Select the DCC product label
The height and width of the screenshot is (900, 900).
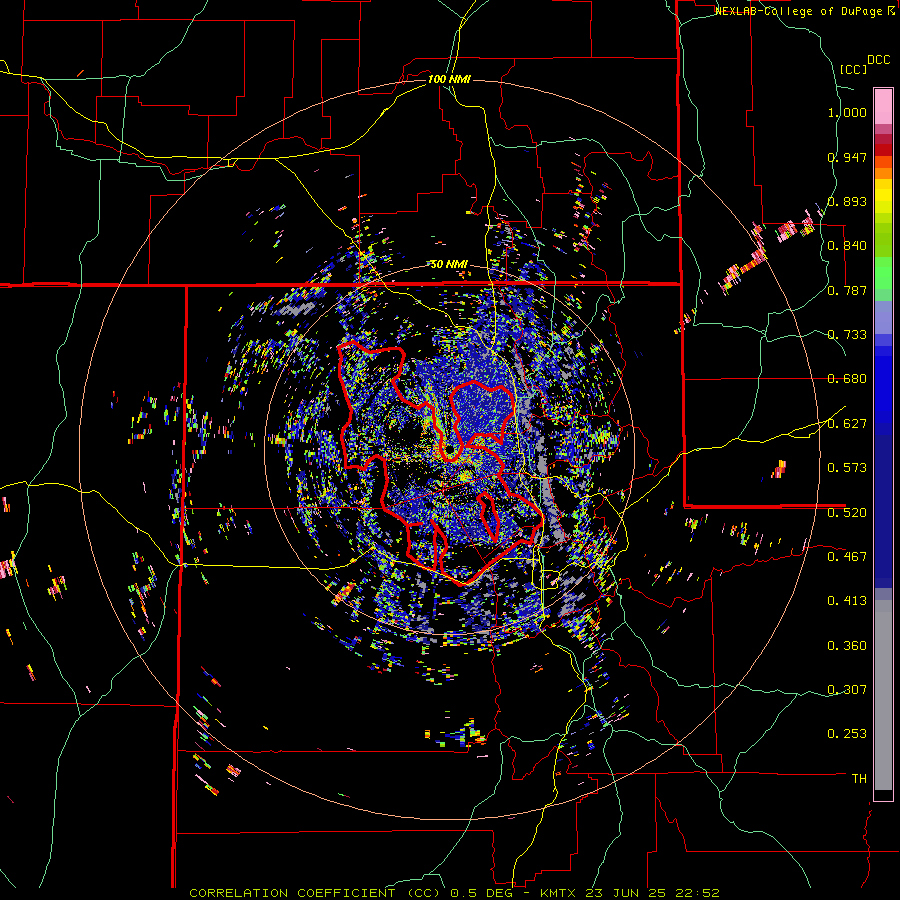(879, 60)
